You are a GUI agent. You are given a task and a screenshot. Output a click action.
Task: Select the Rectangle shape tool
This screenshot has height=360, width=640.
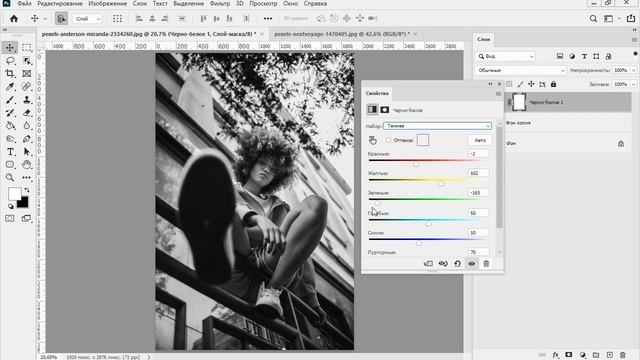(10, 164)
